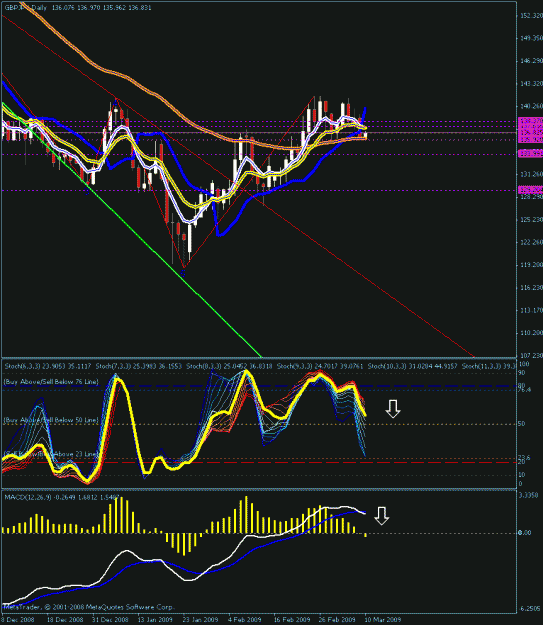This screenshot has height=625, width=543.
Task: Select the 131.260 price axis label
Action: (x=531, y=174)
